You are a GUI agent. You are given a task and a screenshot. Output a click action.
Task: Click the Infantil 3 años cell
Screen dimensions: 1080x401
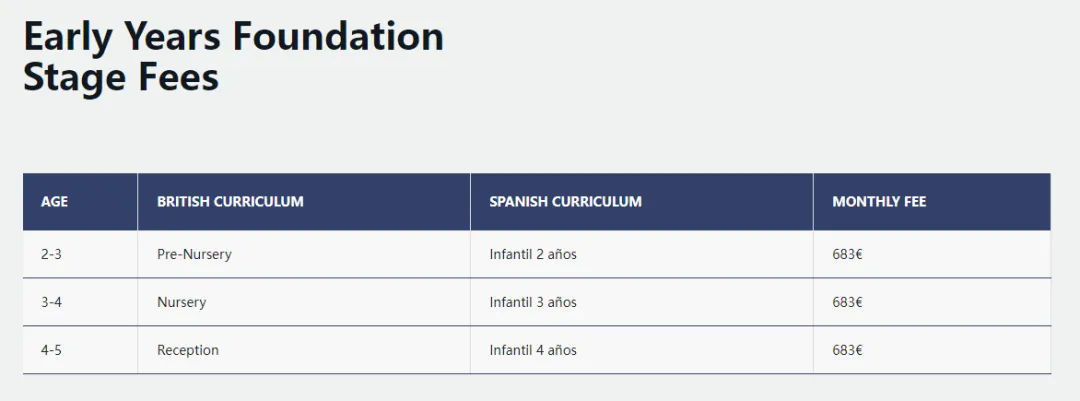642,302
